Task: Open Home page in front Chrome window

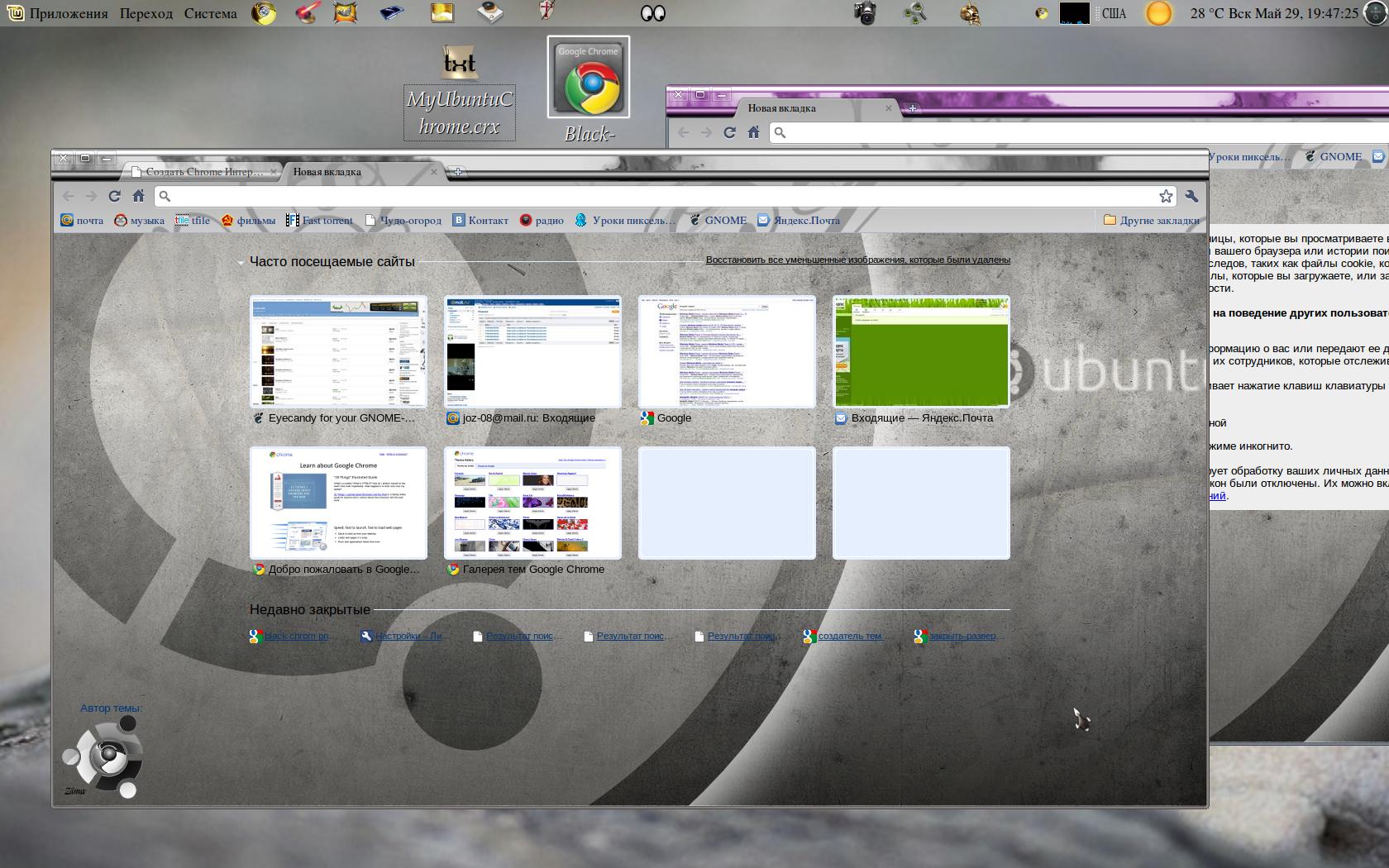Action: click(139, 196)
